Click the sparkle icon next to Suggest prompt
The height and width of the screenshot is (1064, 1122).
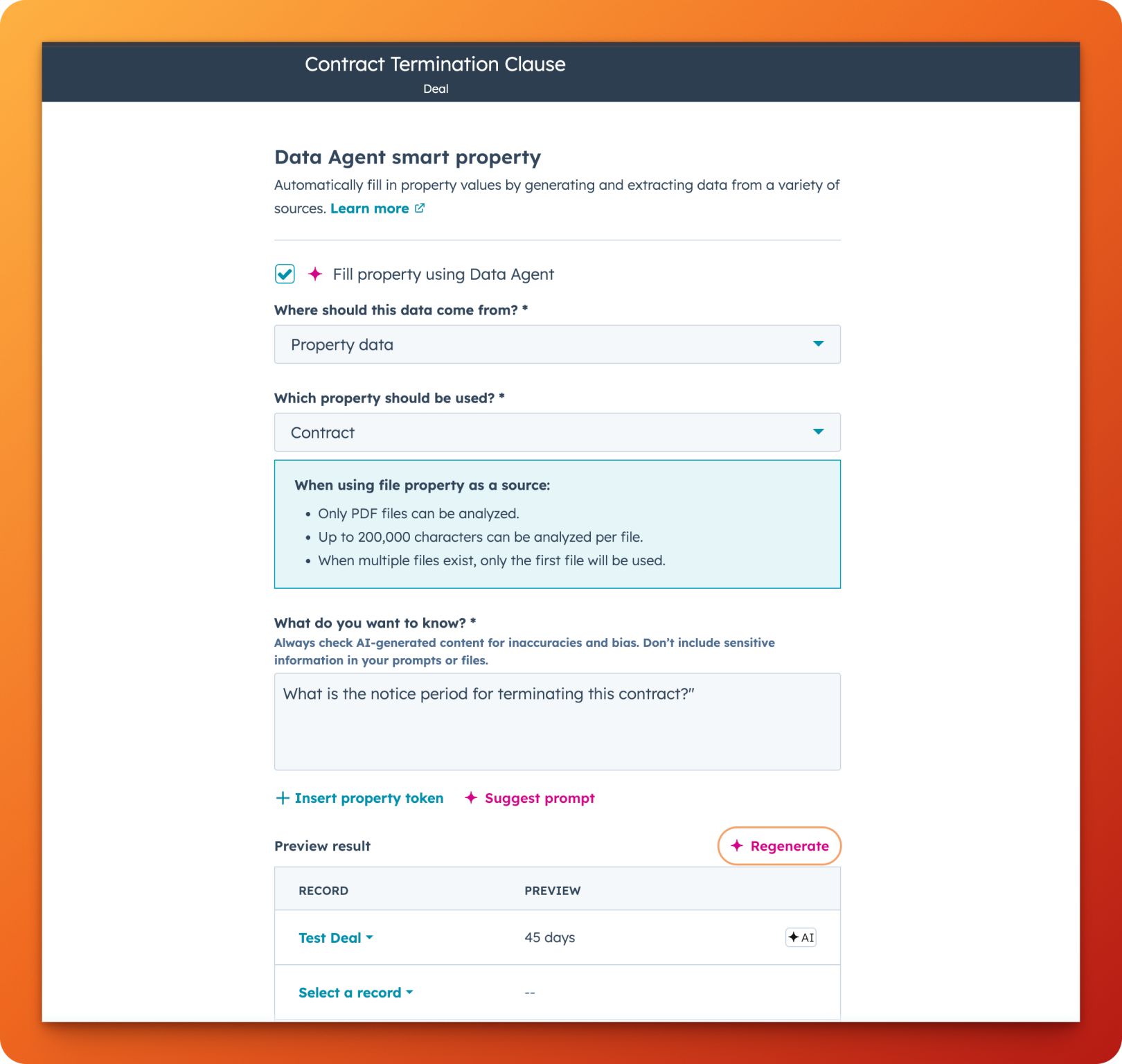coord(471,798)
